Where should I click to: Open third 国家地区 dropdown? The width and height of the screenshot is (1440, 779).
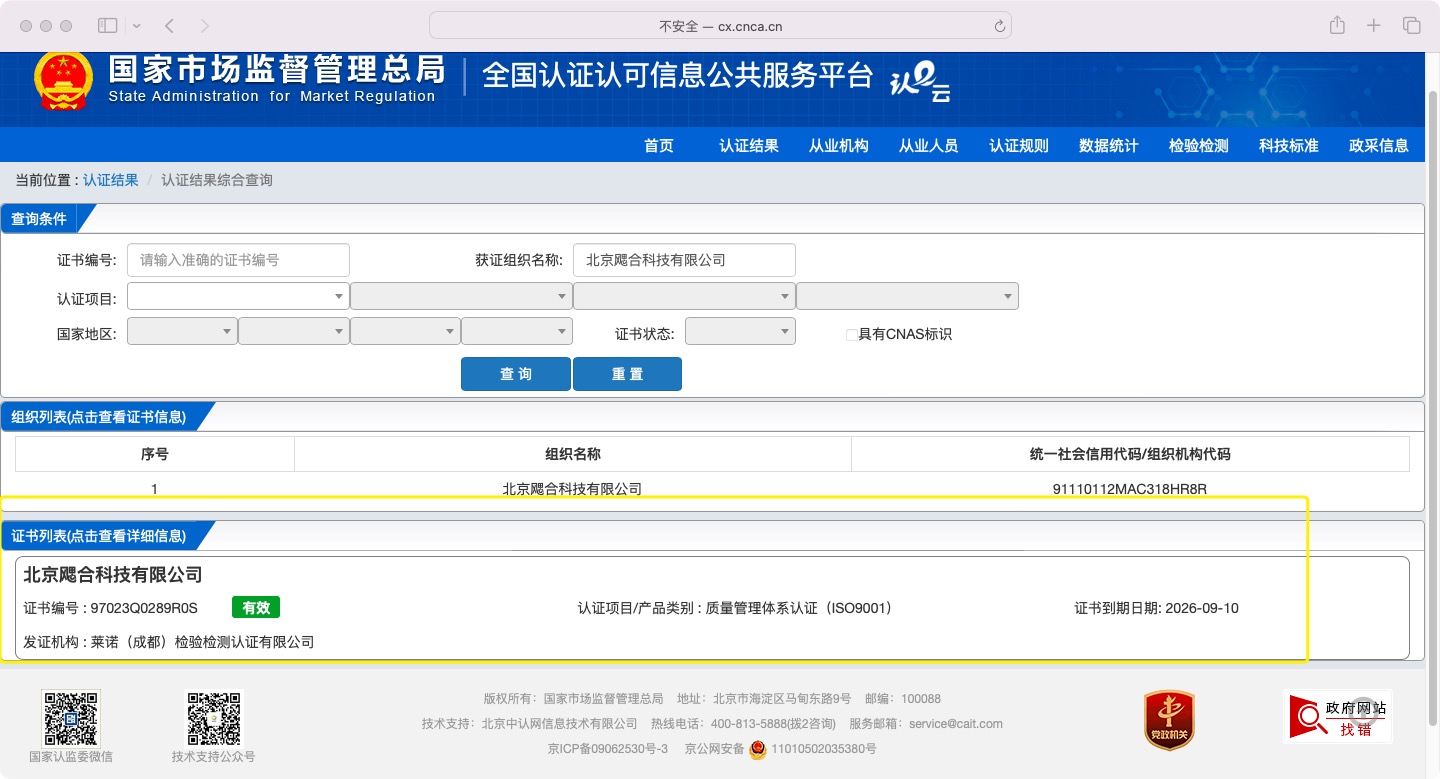point(405,331)
